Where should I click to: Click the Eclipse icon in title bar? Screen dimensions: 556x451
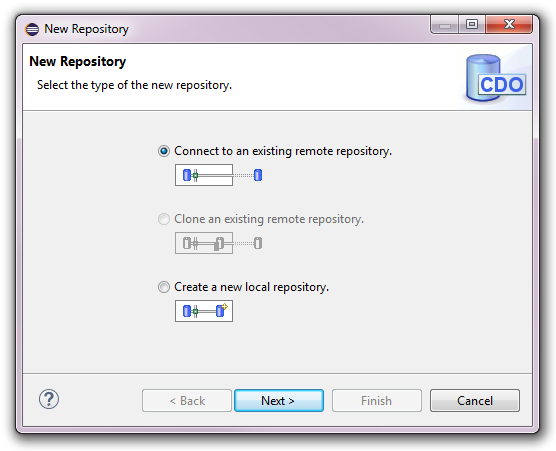pyautogui.click(x=32, y=29)
